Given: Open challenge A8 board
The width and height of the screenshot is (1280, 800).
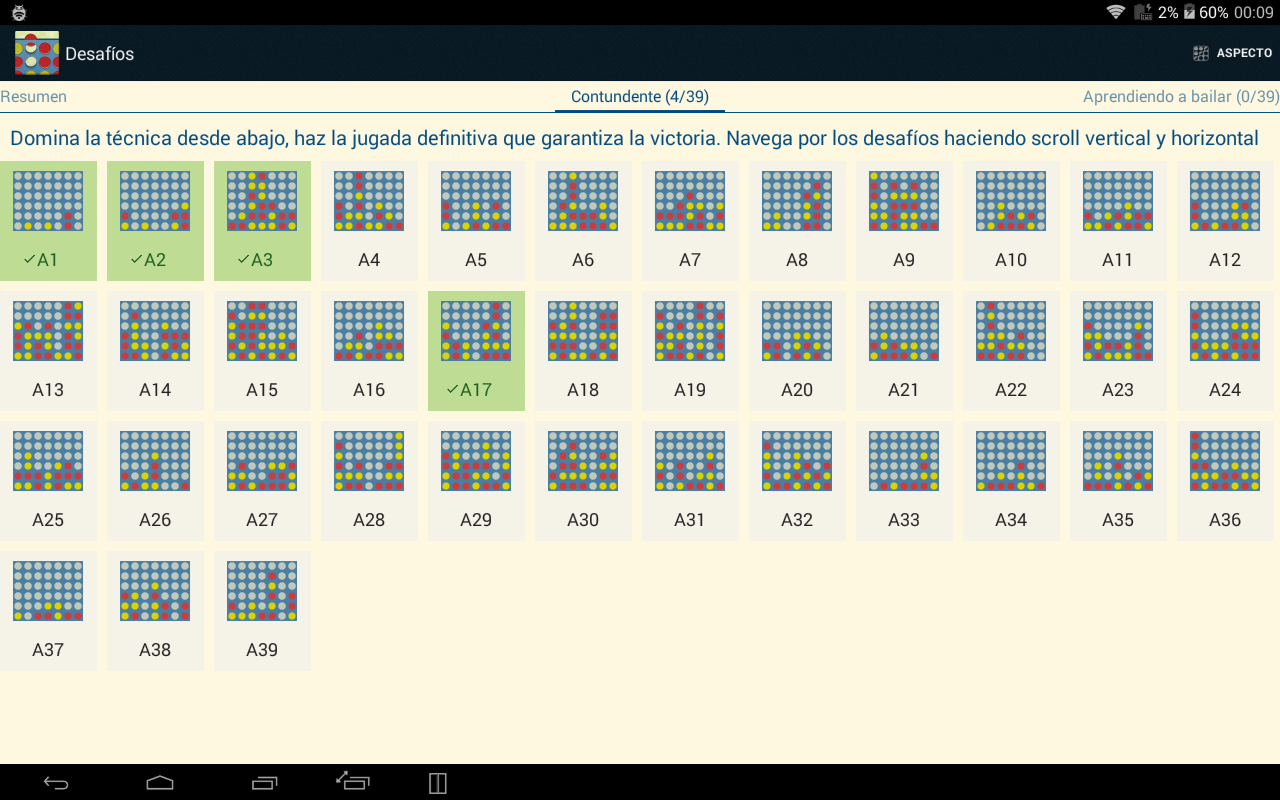Looking at the screenshot, I should tap(797, 221).
